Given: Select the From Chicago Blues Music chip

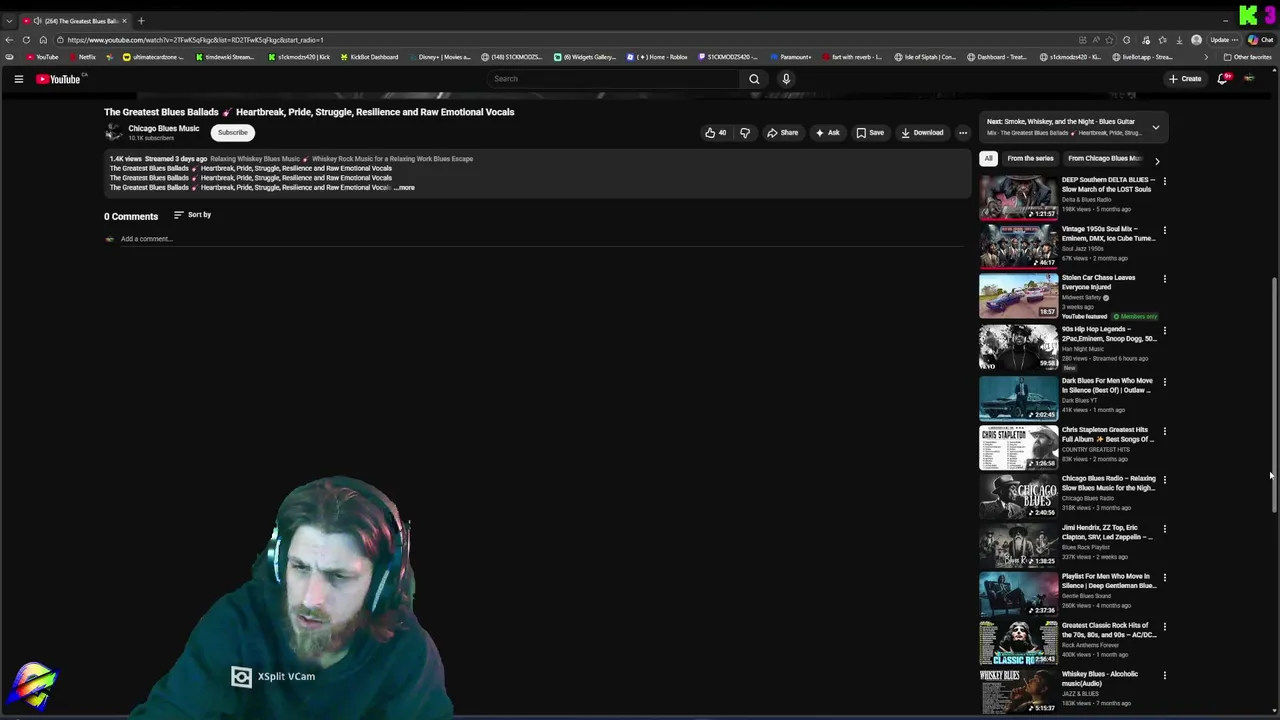Looking at the screenshot, I should [x=1104, y=158].
